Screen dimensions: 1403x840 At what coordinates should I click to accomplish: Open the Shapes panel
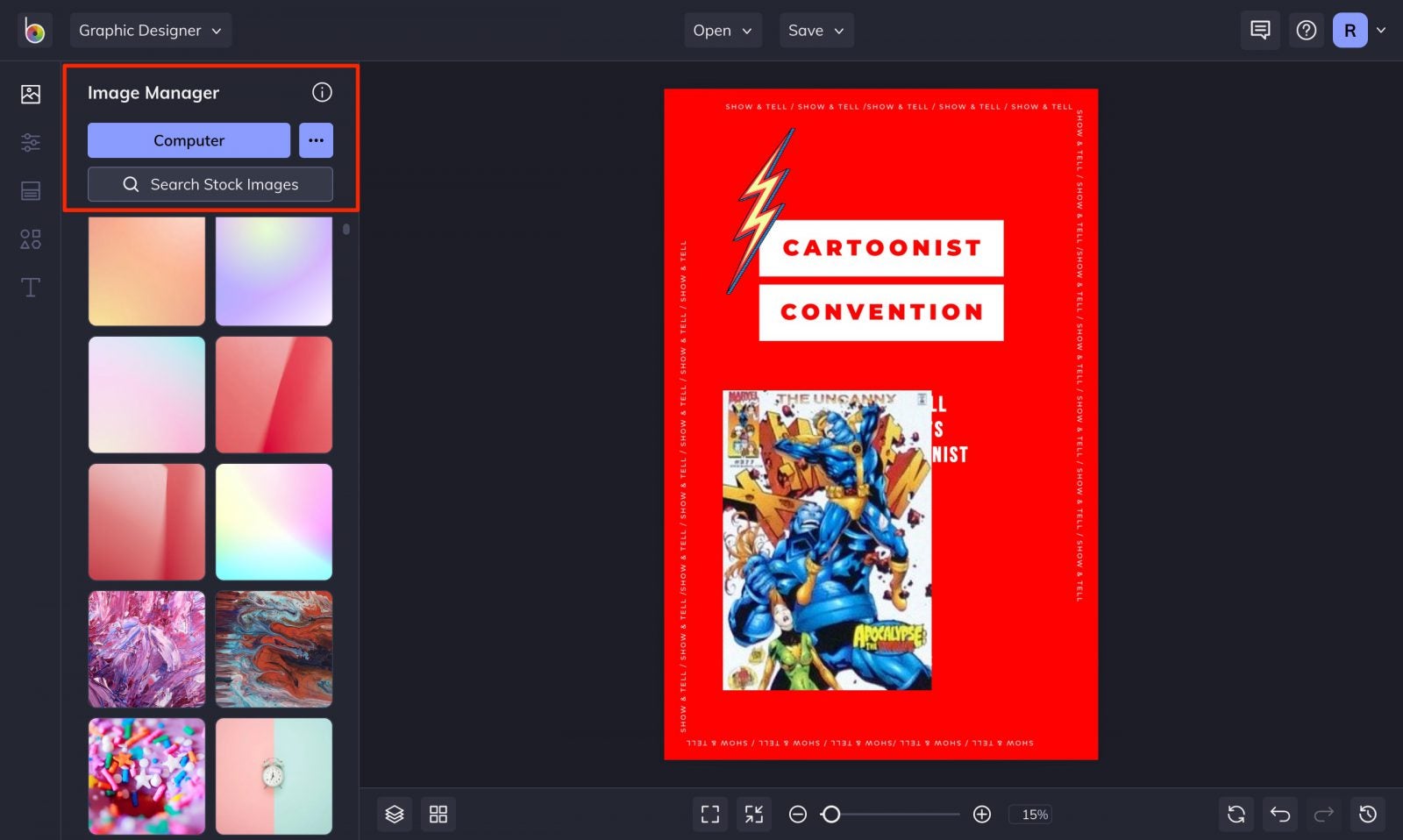pos(30,238)
